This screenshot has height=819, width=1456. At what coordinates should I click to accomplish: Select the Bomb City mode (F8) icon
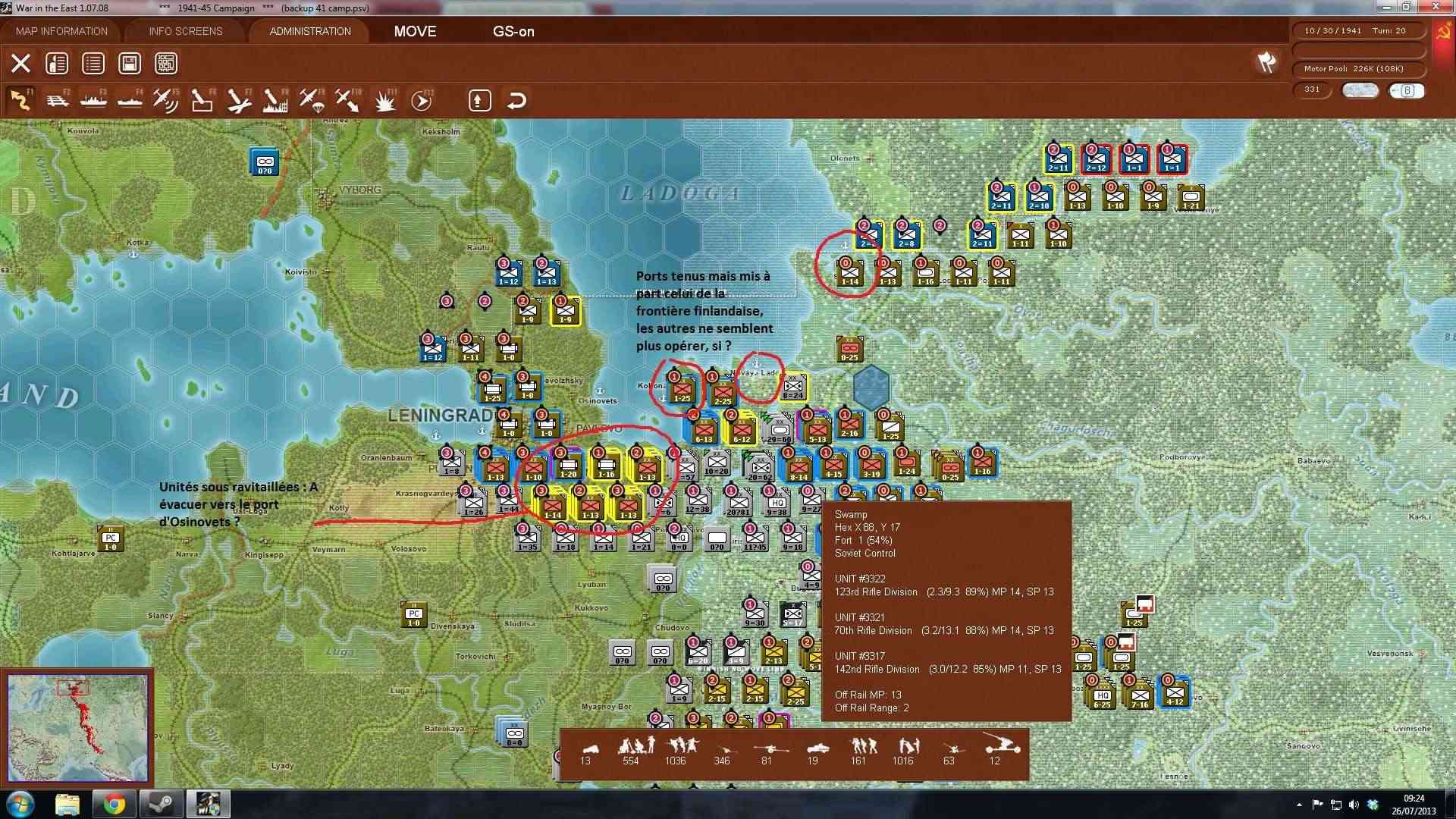click(x=275, y=100)
